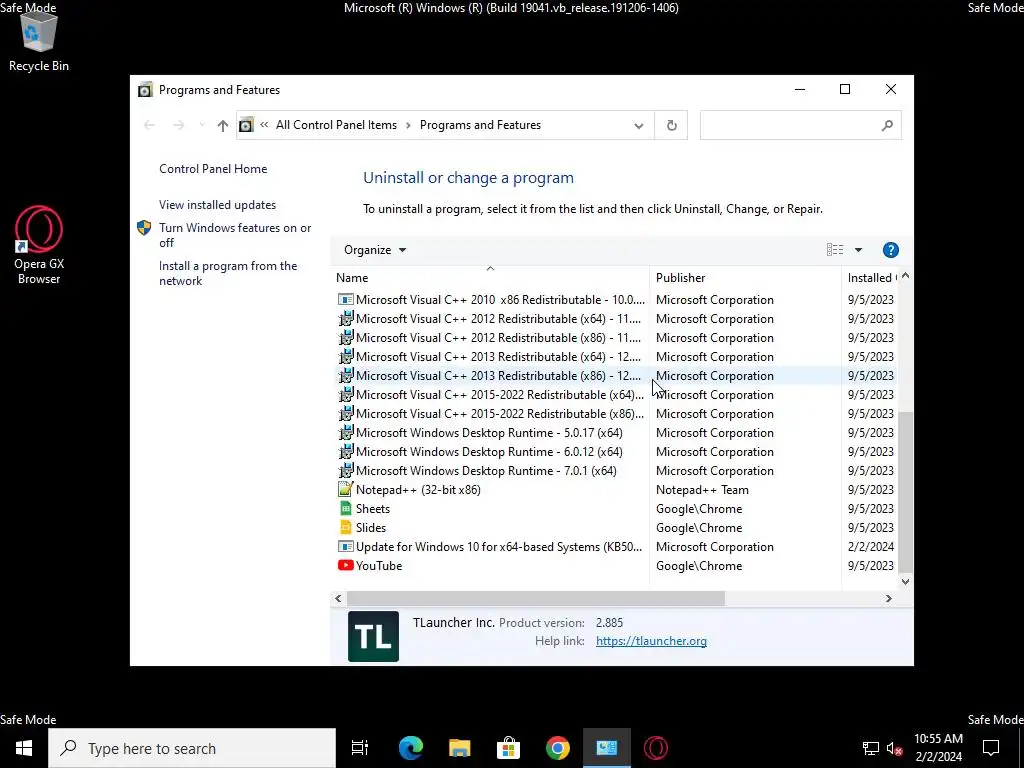Open the tlauncher.org help link
This screenshot has width=1024, height=768.
click(651, 641)
